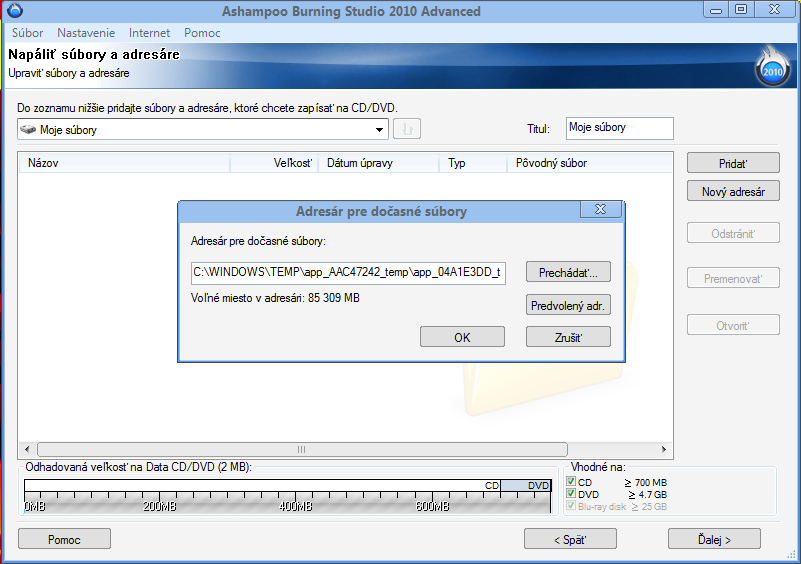Click the Ashampoo app icon in title bar
This screenshot has width=801, height=564.
pyautogui.click(x=15, y=11)
